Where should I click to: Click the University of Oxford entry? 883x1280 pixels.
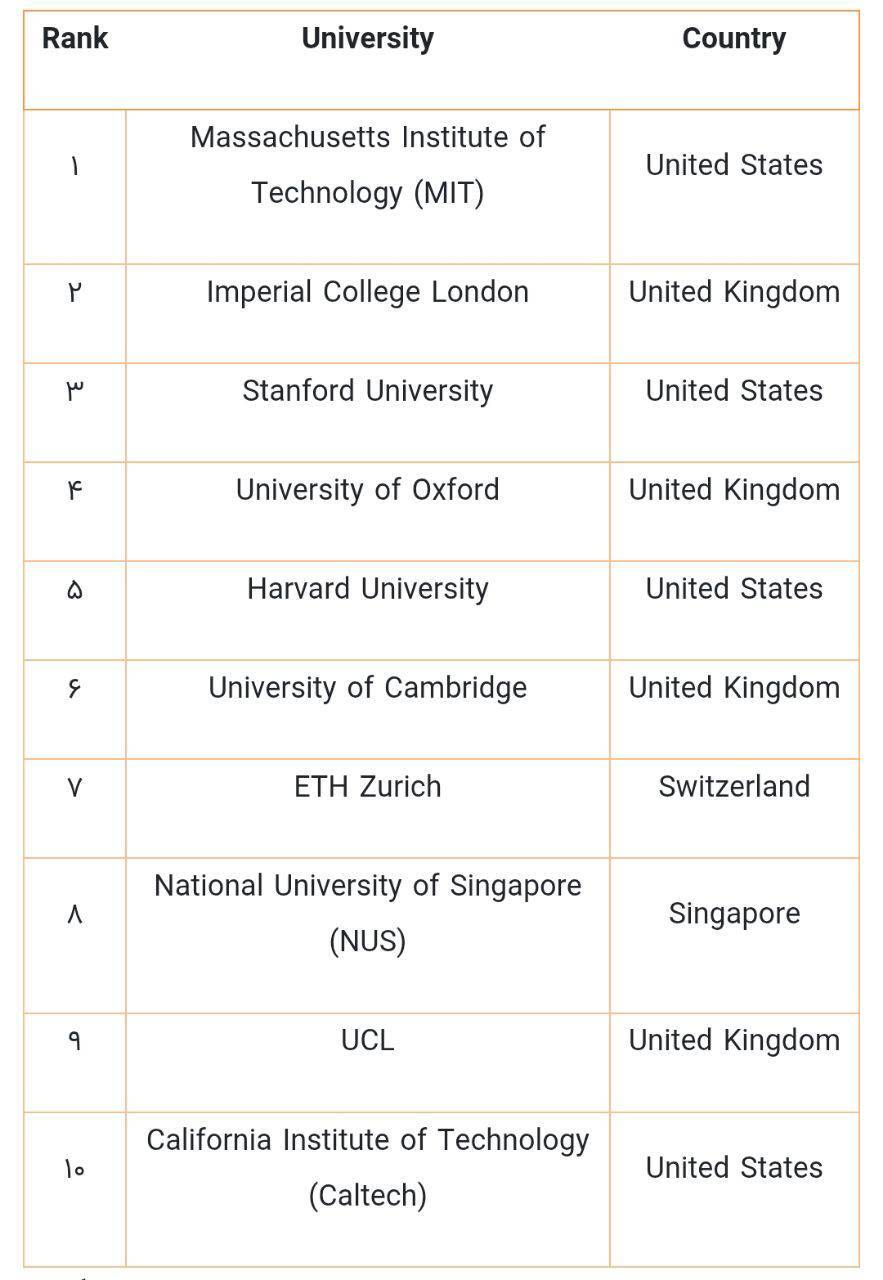[367, 490]
